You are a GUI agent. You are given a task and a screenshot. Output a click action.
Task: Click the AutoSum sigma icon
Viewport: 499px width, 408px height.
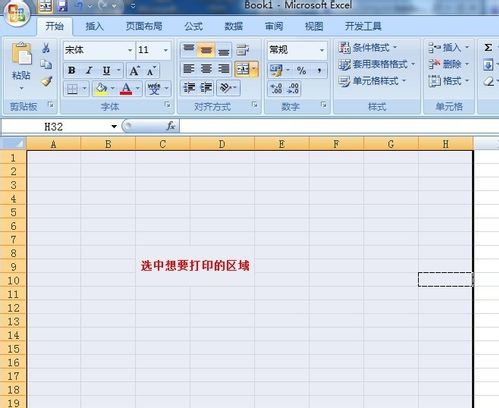click(x=488, y=48)
